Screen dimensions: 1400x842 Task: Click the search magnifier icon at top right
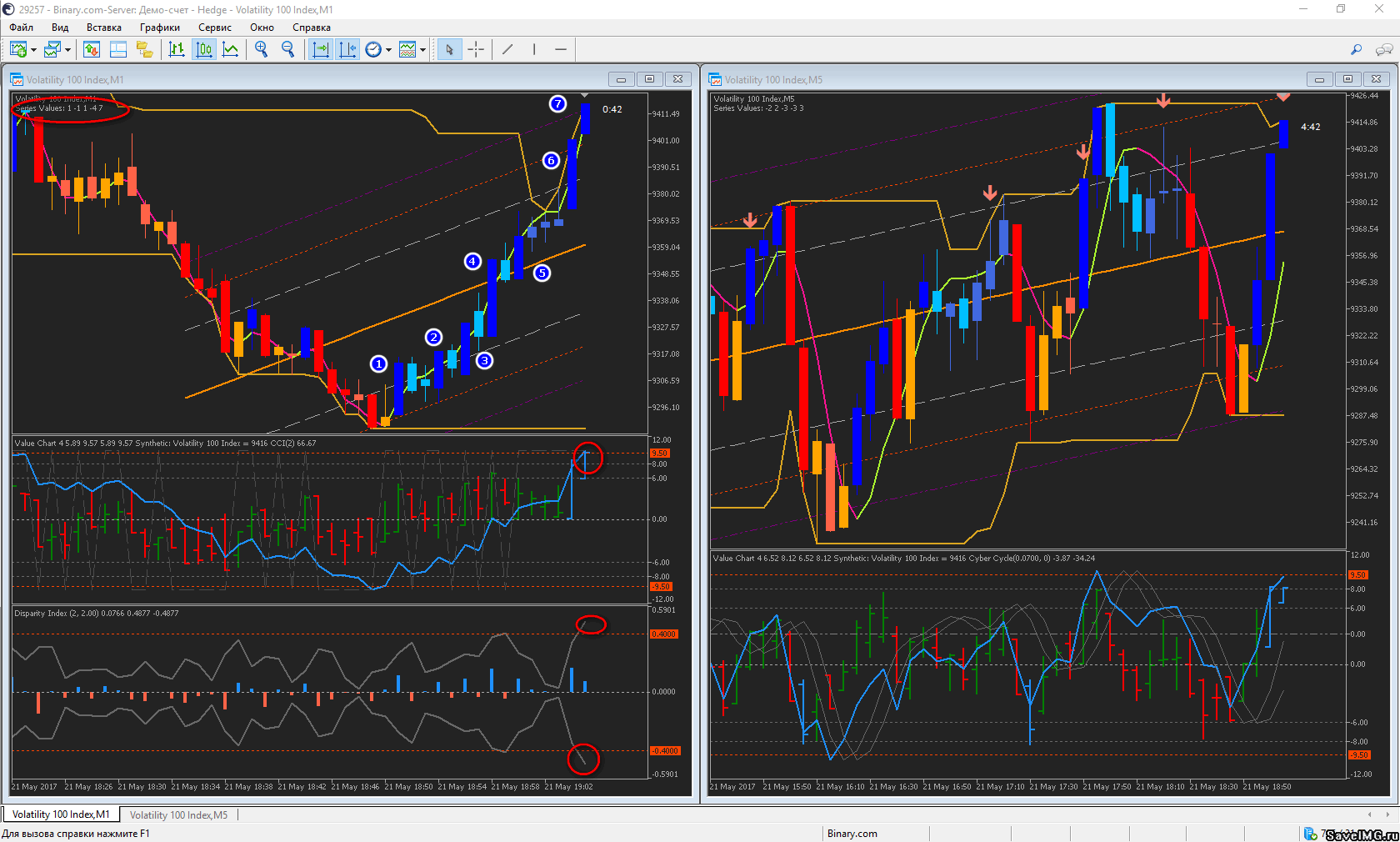(x=1356, y=50)
